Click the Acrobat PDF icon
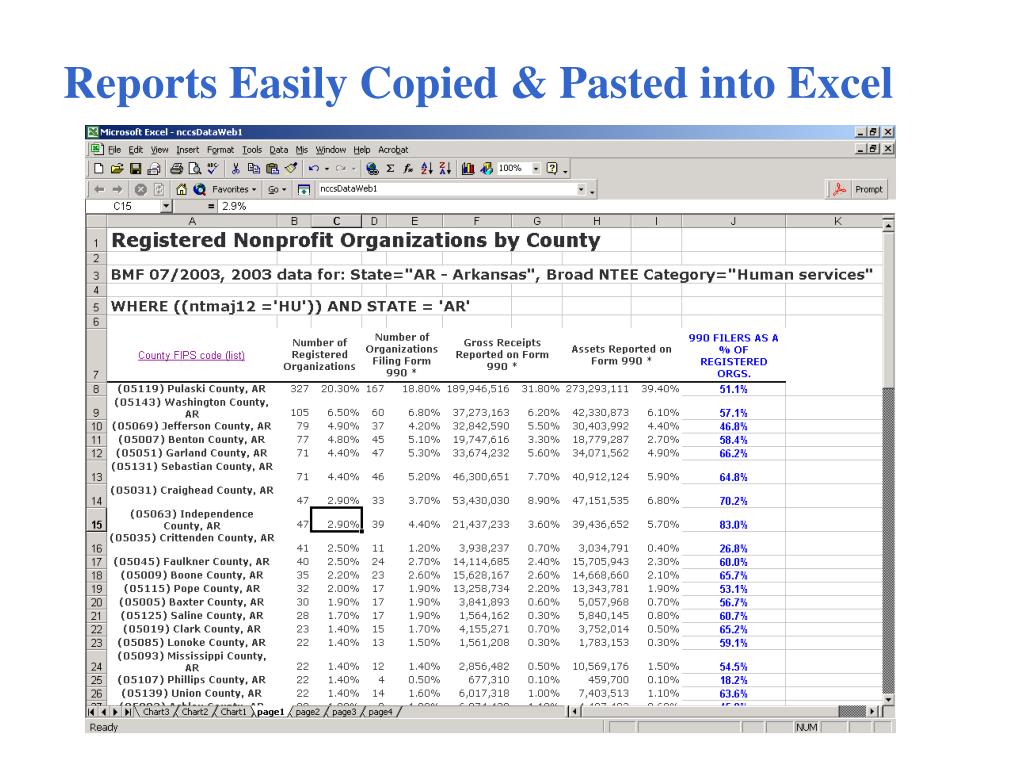The image size is (1024, 768). click(x=839, y=189)
